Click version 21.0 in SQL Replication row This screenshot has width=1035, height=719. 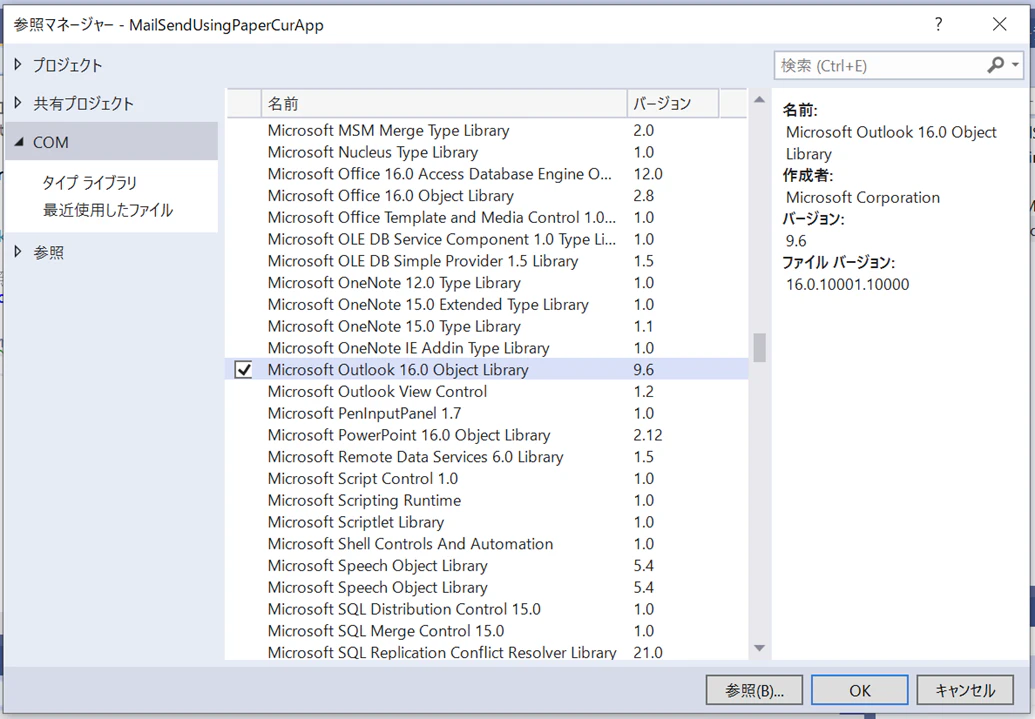click(648, 652)
